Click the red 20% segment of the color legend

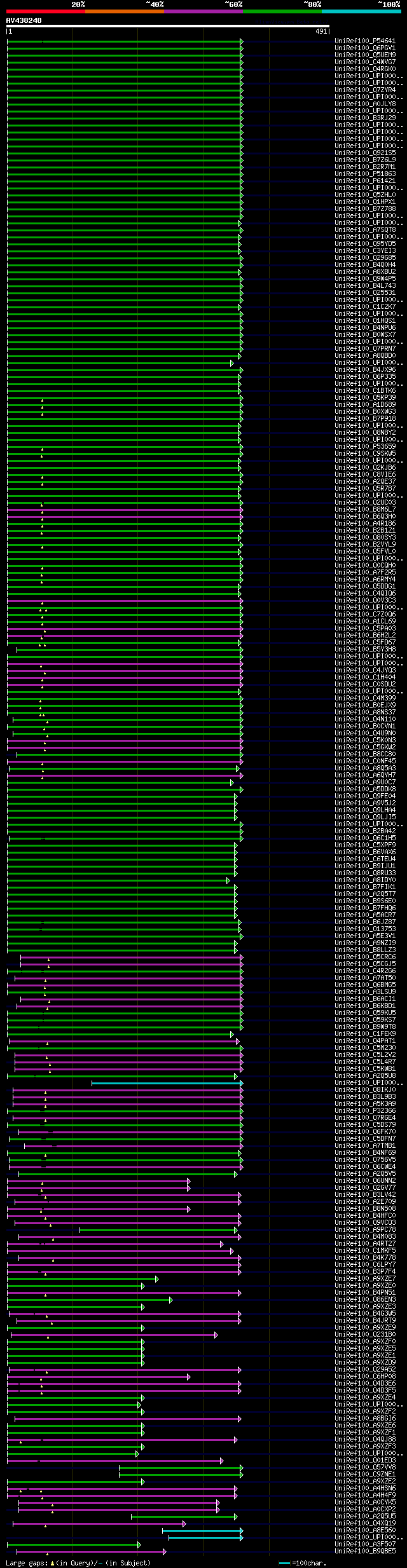coord(46,11)
